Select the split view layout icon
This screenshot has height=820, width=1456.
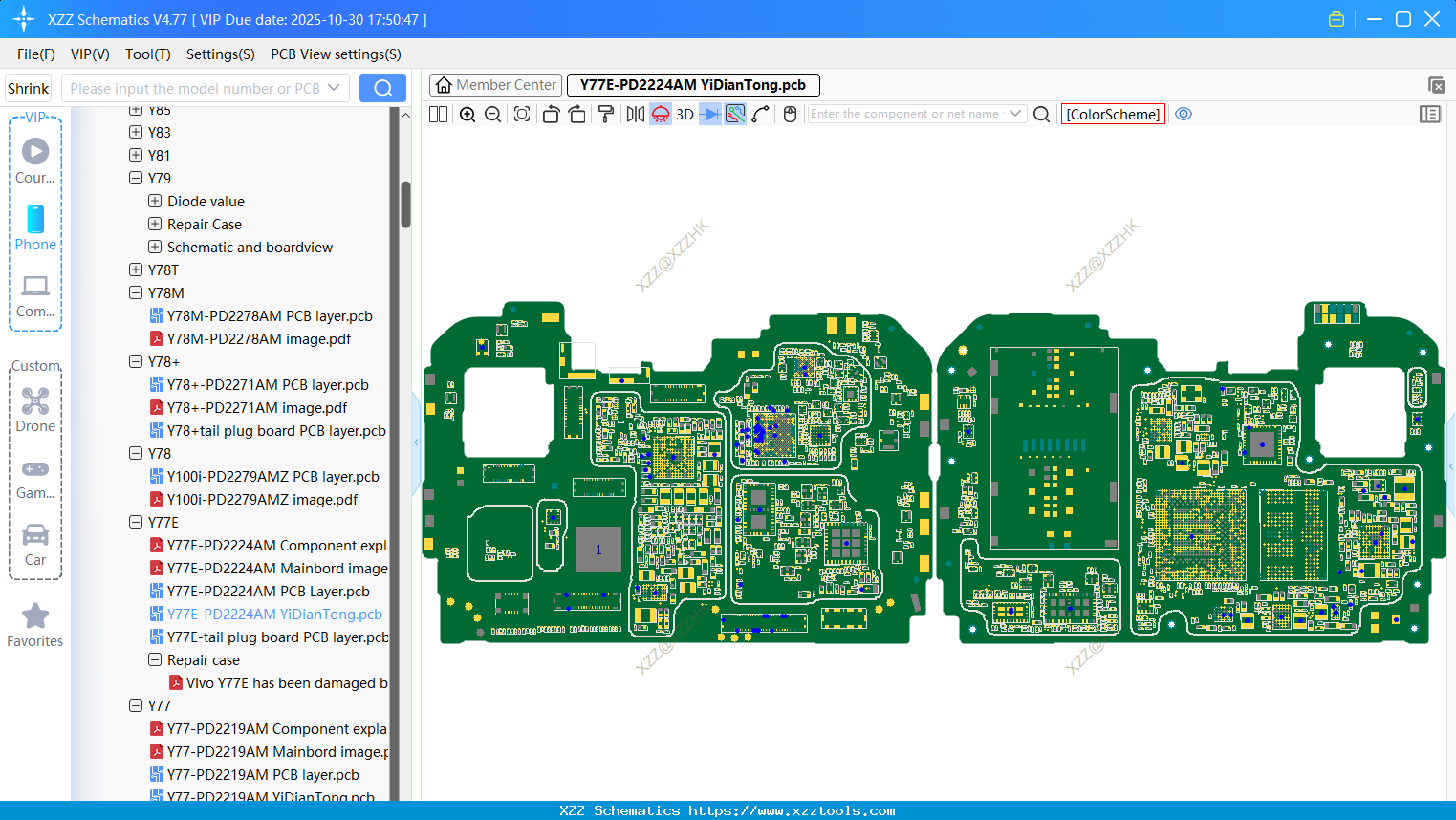pyautogui.click(x=437, y=114)
